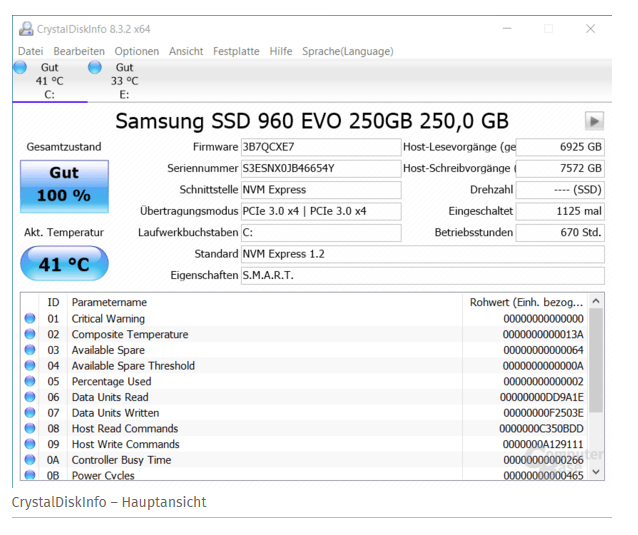Click status orb for Critical Warning row

coord(30,318)
